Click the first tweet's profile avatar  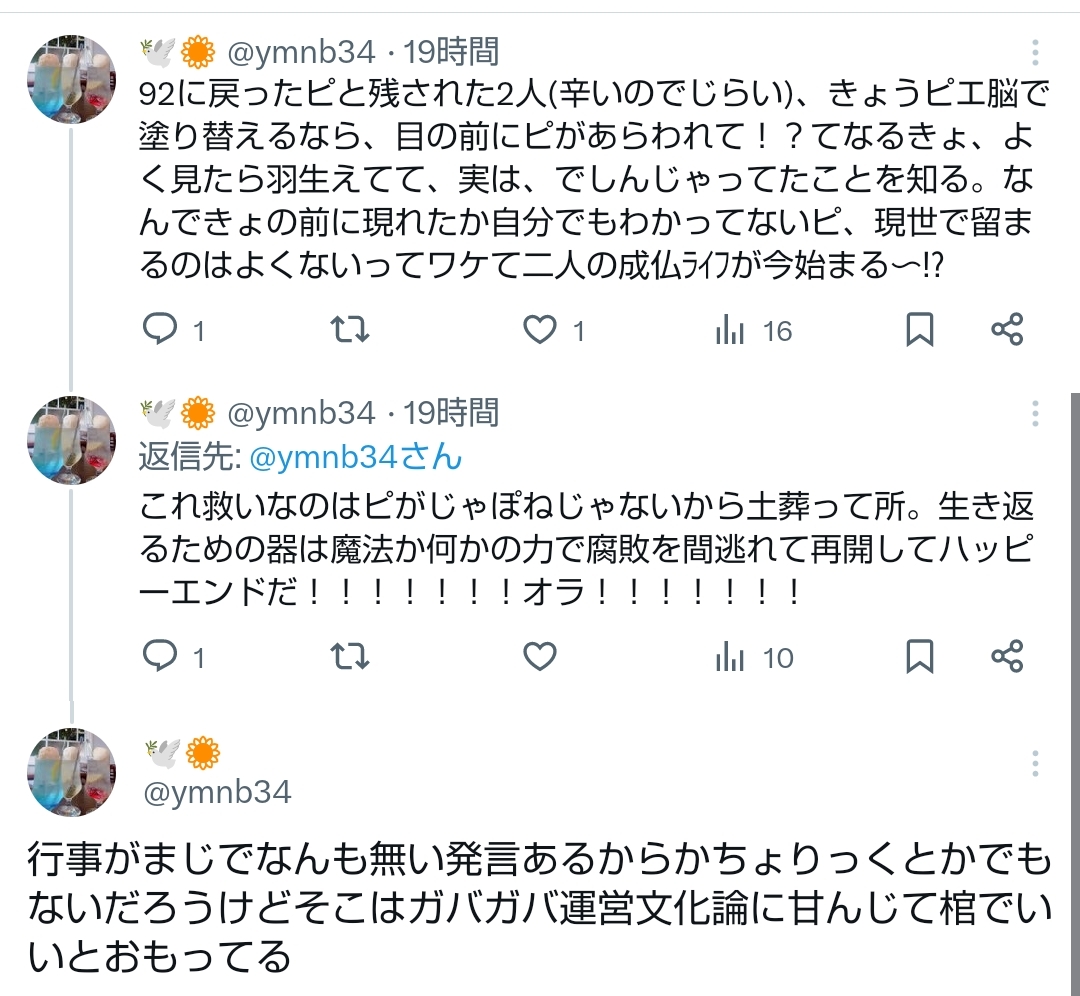pyautogui.click(x=71, y=80)
